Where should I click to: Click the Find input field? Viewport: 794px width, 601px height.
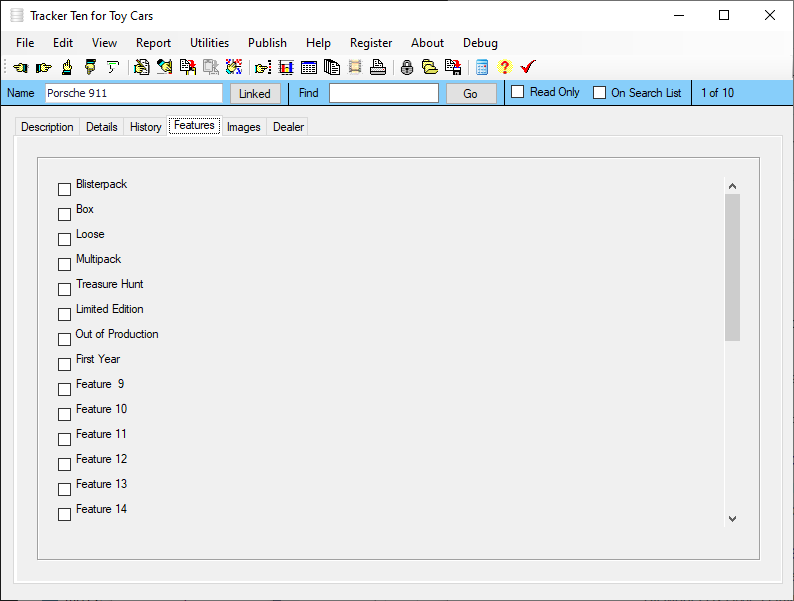pos(384,93)
